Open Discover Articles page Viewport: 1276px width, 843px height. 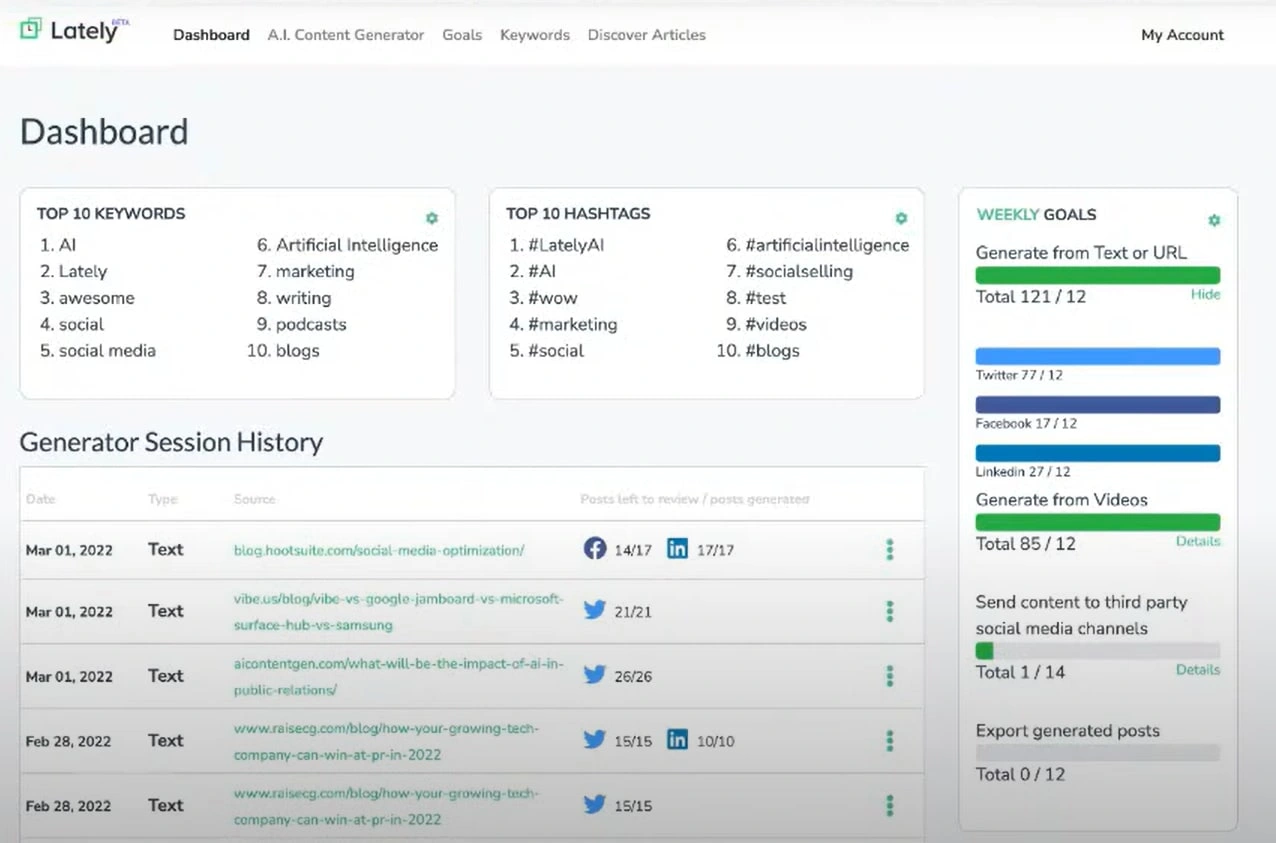pos(647,35)
